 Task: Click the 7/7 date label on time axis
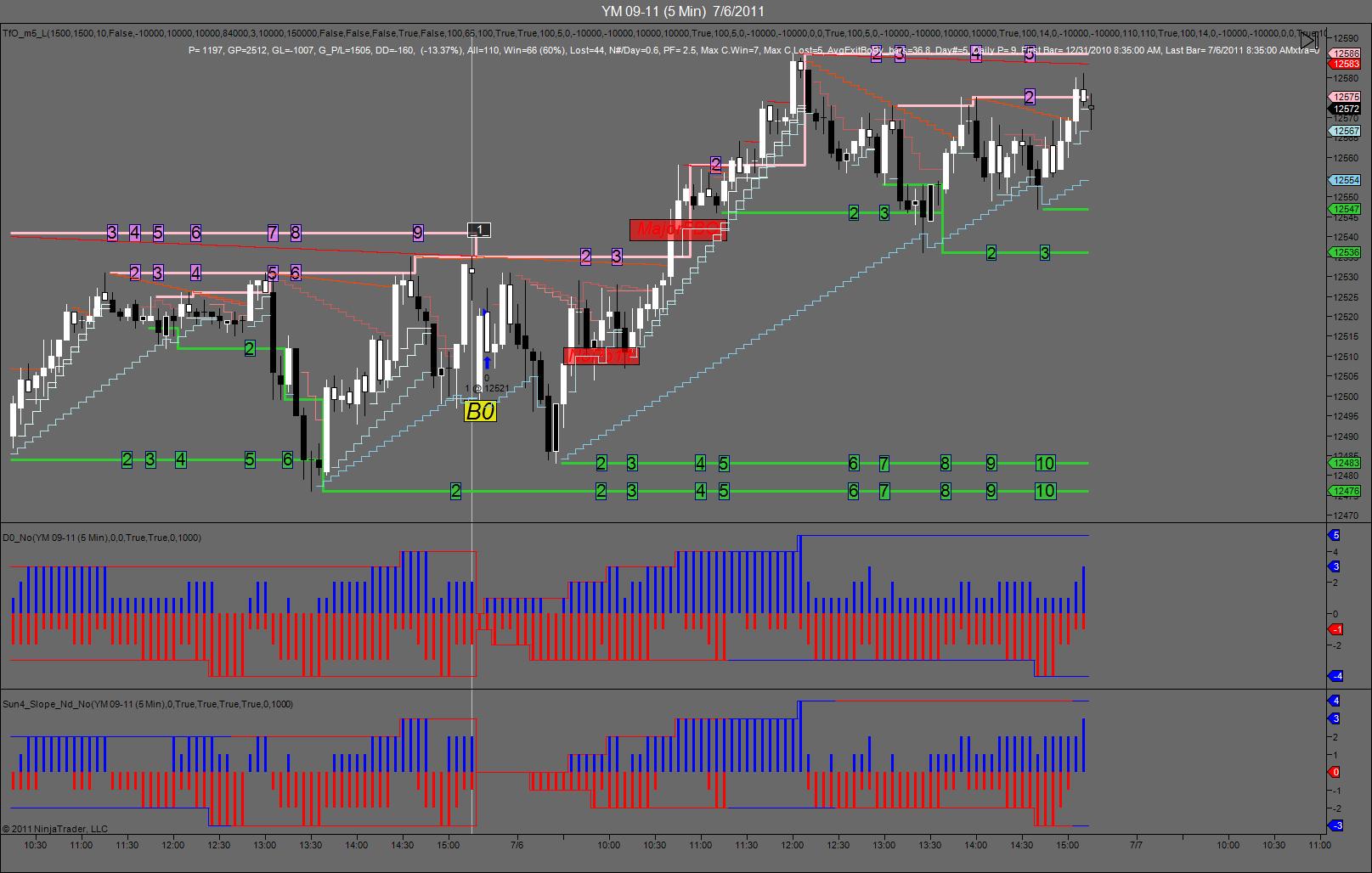pos(1136,845)
